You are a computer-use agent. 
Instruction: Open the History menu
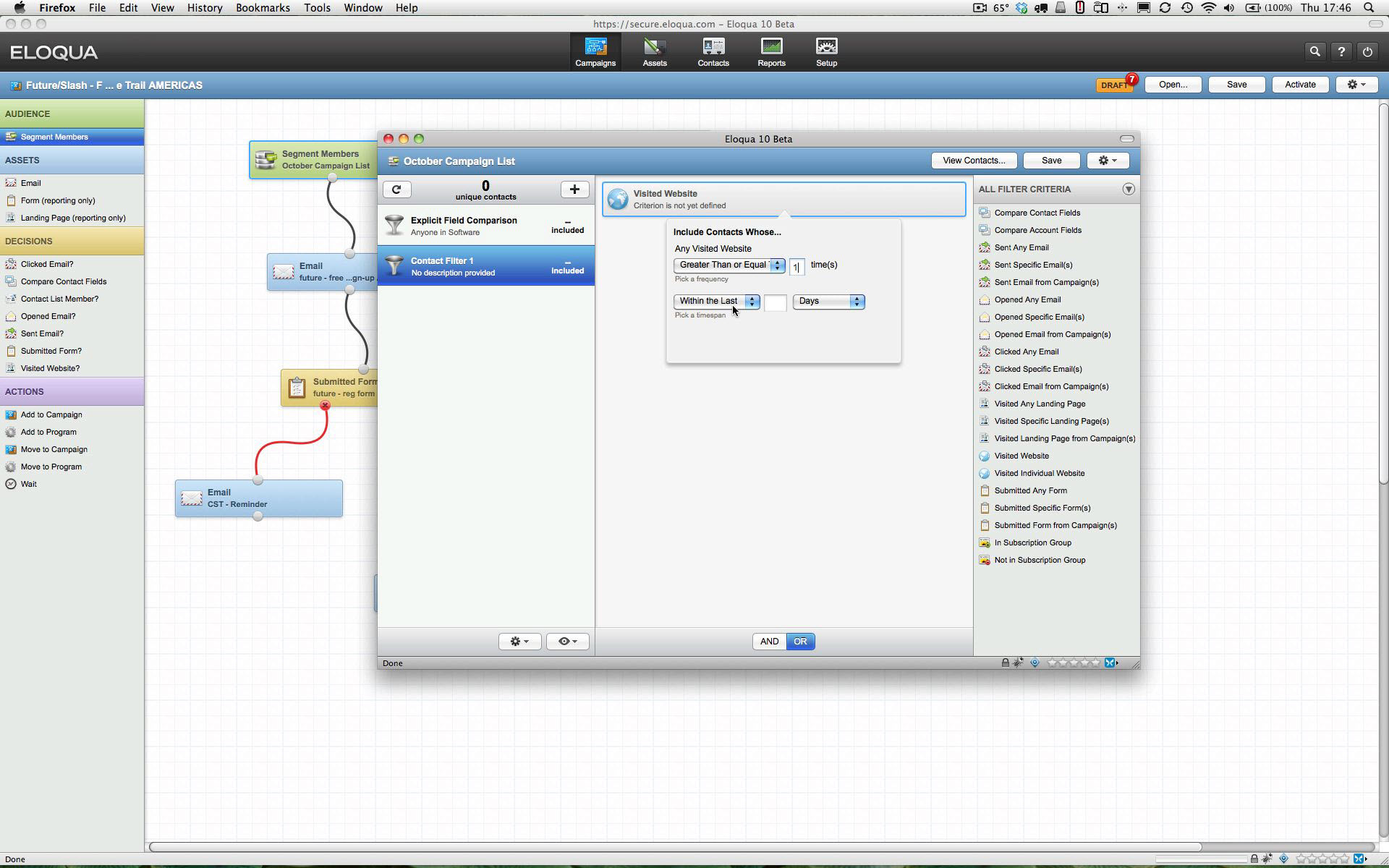pos(205,8)
